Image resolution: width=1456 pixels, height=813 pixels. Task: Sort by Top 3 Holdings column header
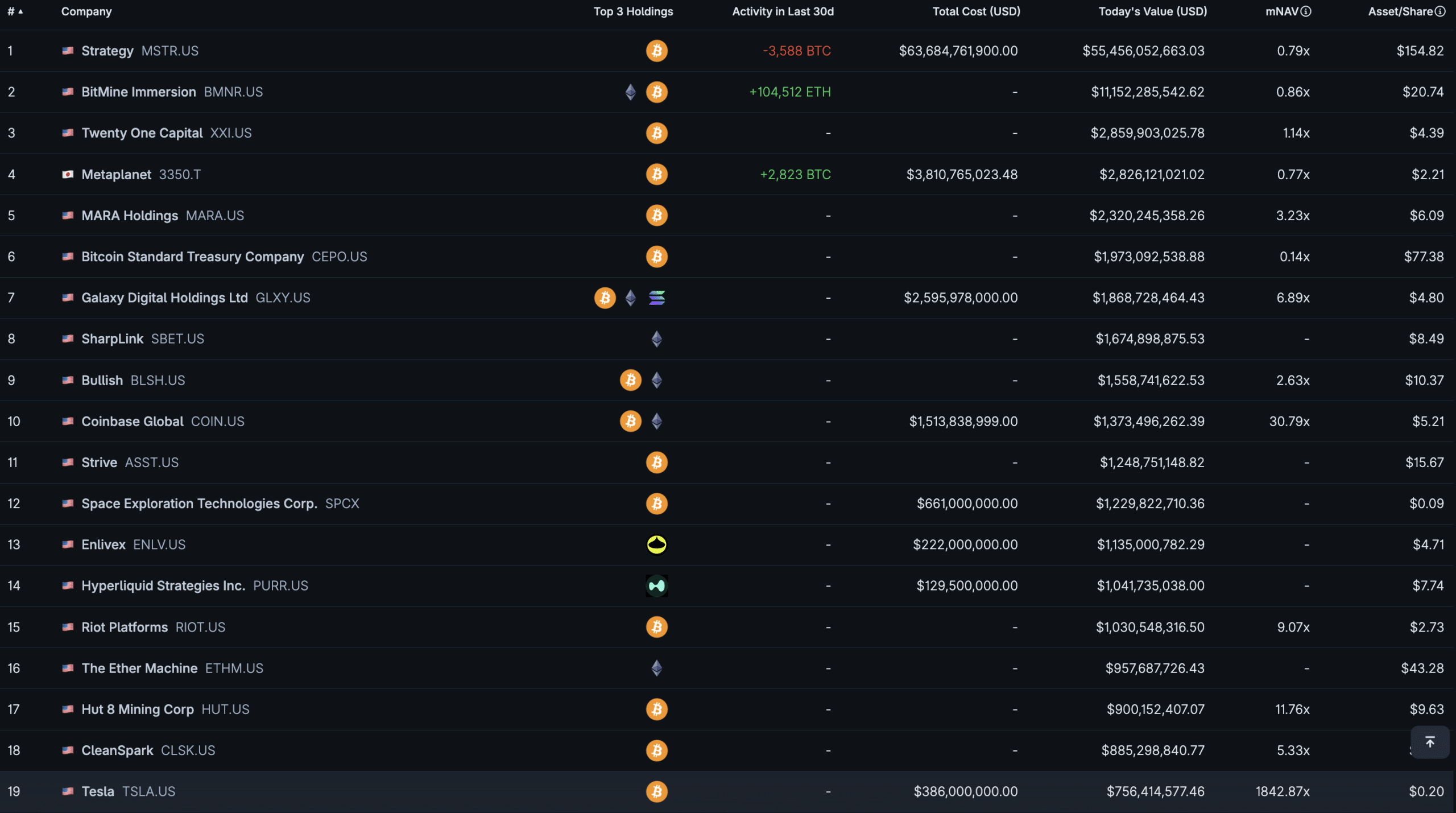click(633, 11)
